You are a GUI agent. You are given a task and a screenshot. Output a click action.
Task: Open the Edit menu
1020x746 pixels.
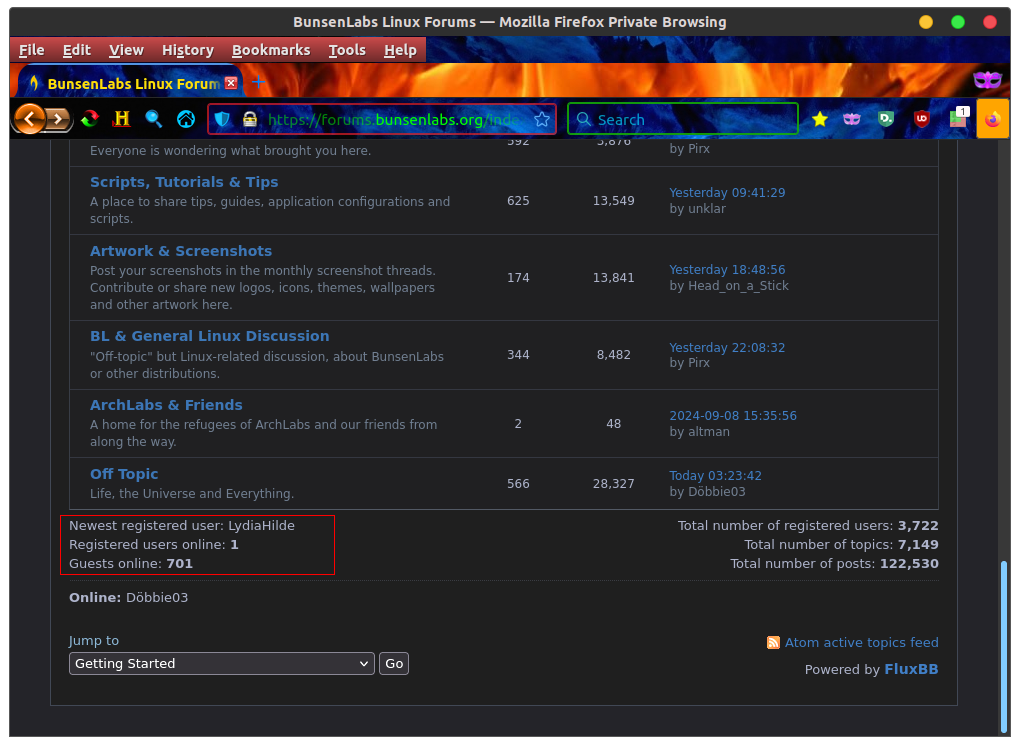coord(77,50)
